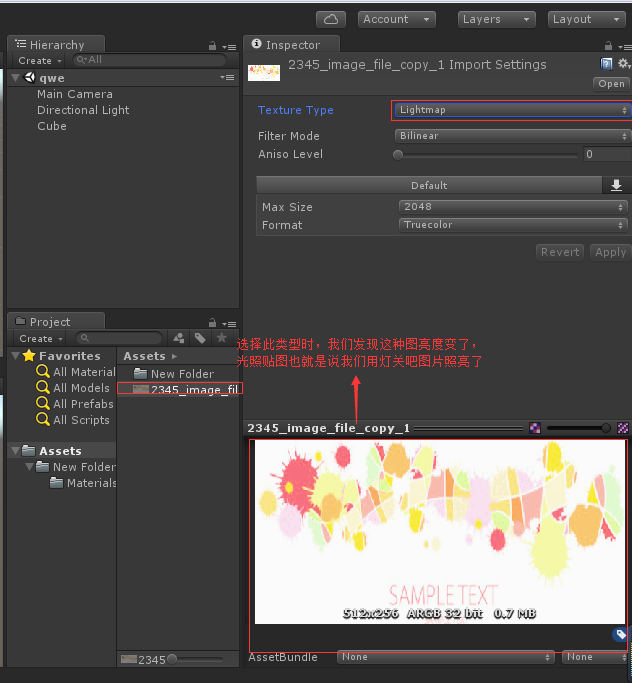632x683 pixels.
Task: Open the Inspector help book icon
Action: pos(607,64)
